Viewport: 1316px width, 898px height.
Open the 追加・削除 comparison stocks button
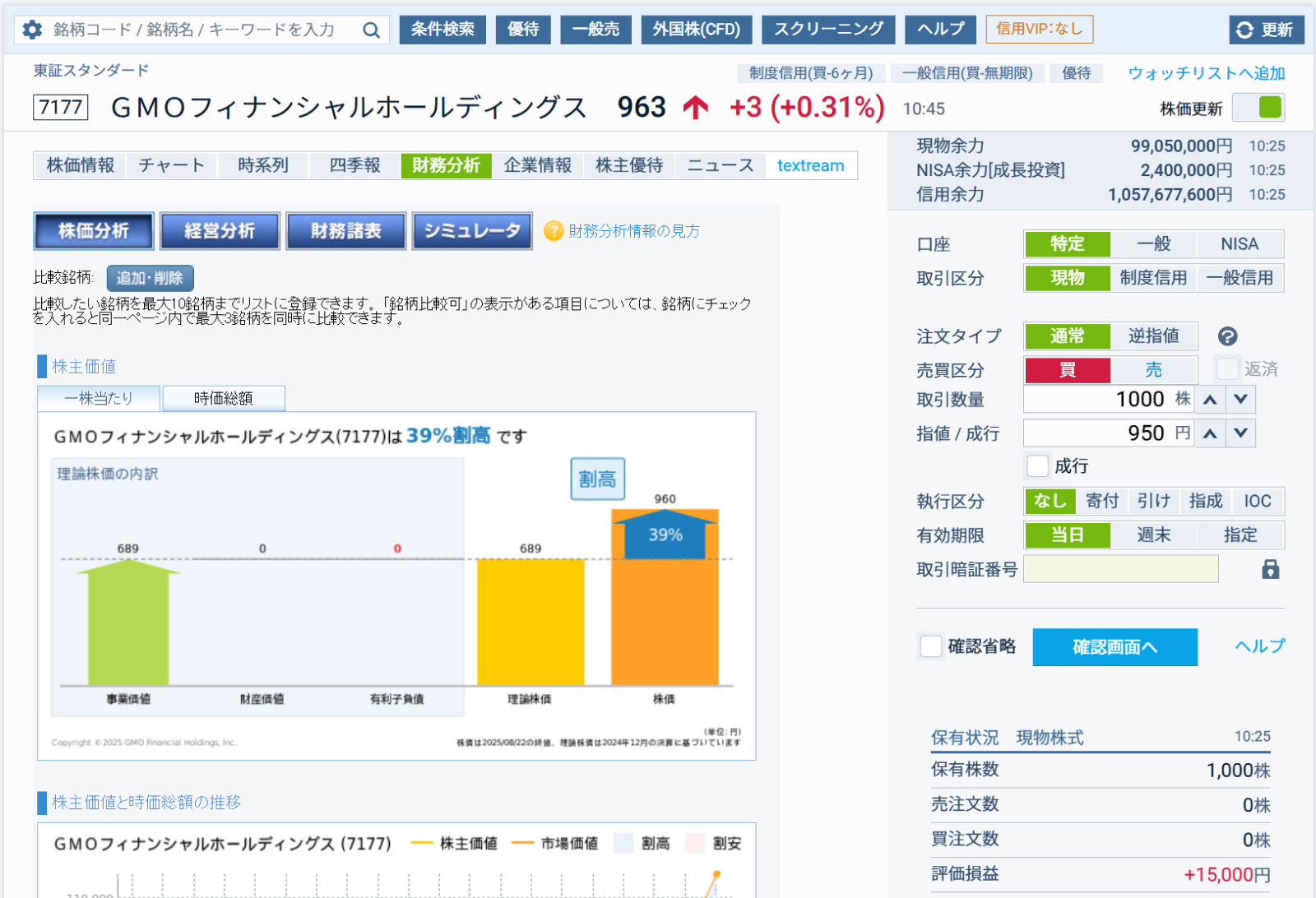[x=150, y=278]
